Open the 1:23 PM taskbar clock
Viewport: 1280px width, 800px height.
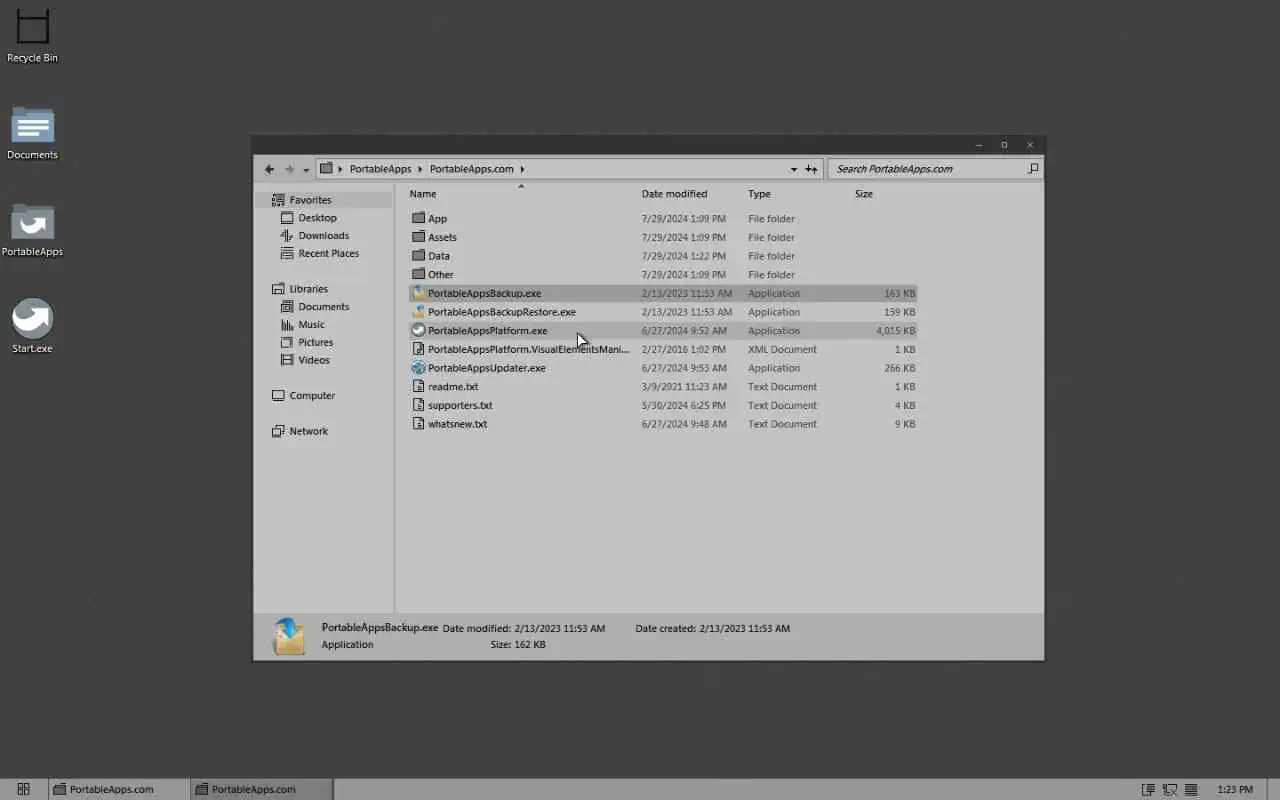(1236, 790)
